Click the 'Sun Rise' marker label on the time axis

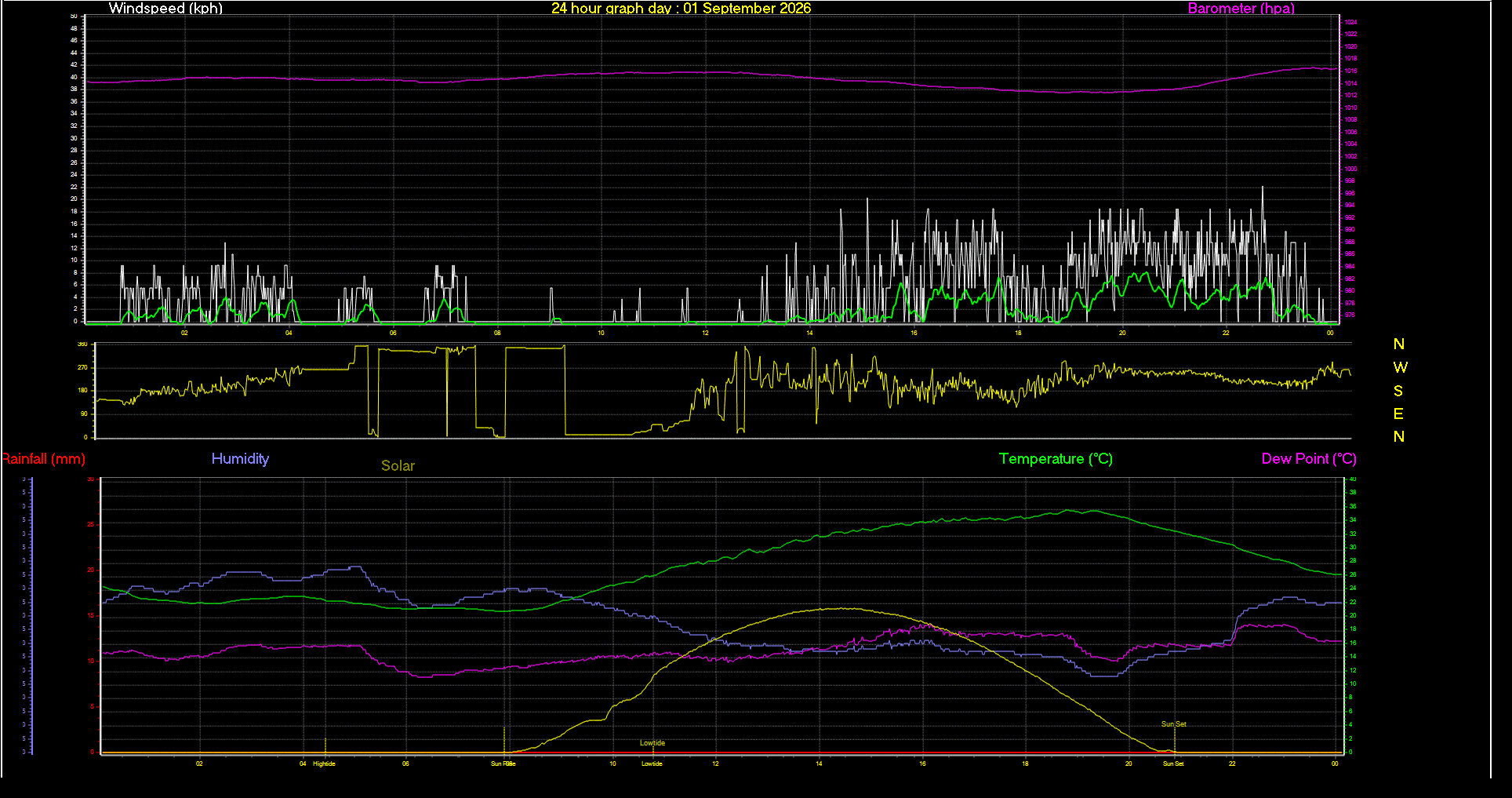click(503, 763)
